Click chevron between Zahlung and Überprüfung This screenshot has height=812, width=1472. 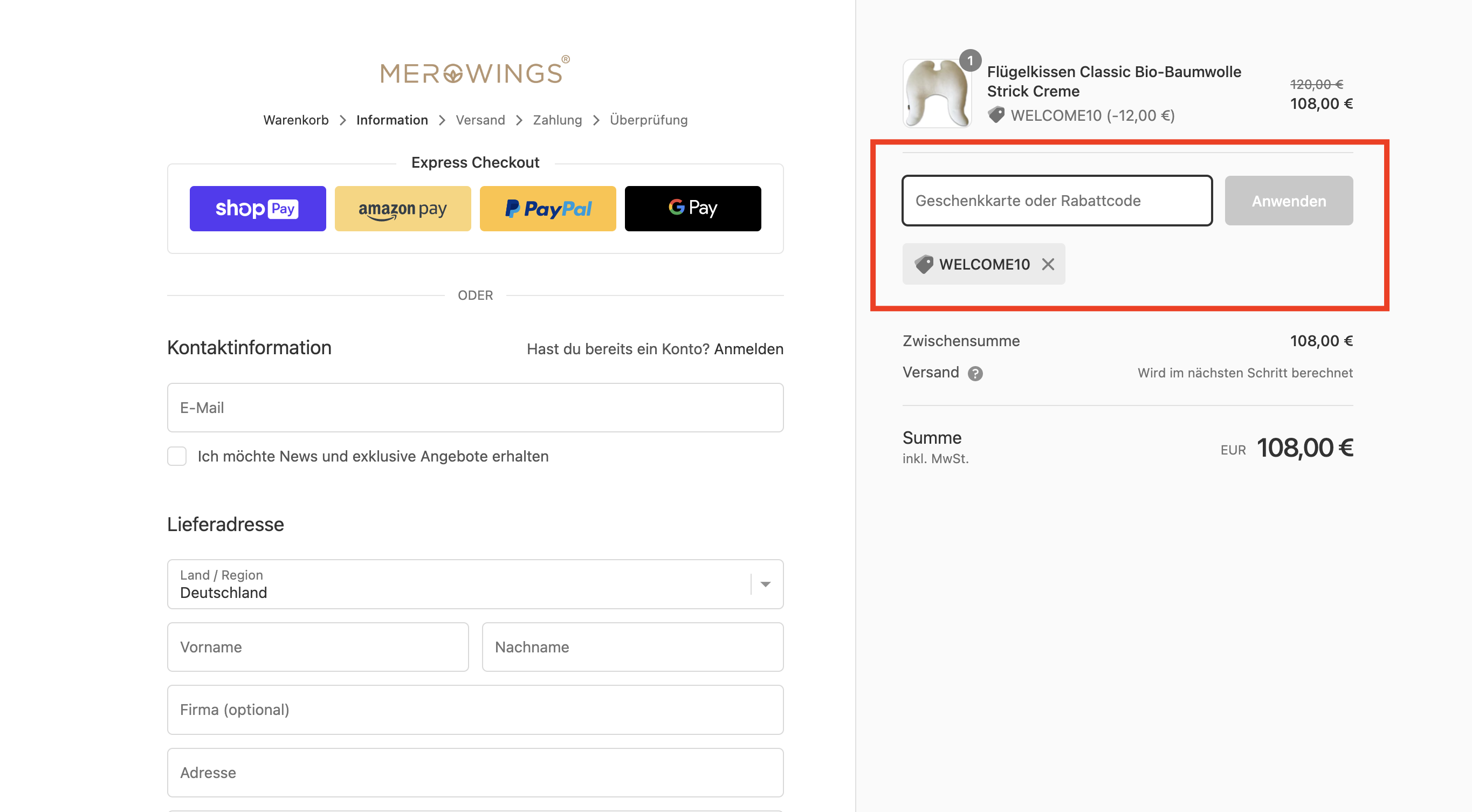coord(596,120)
